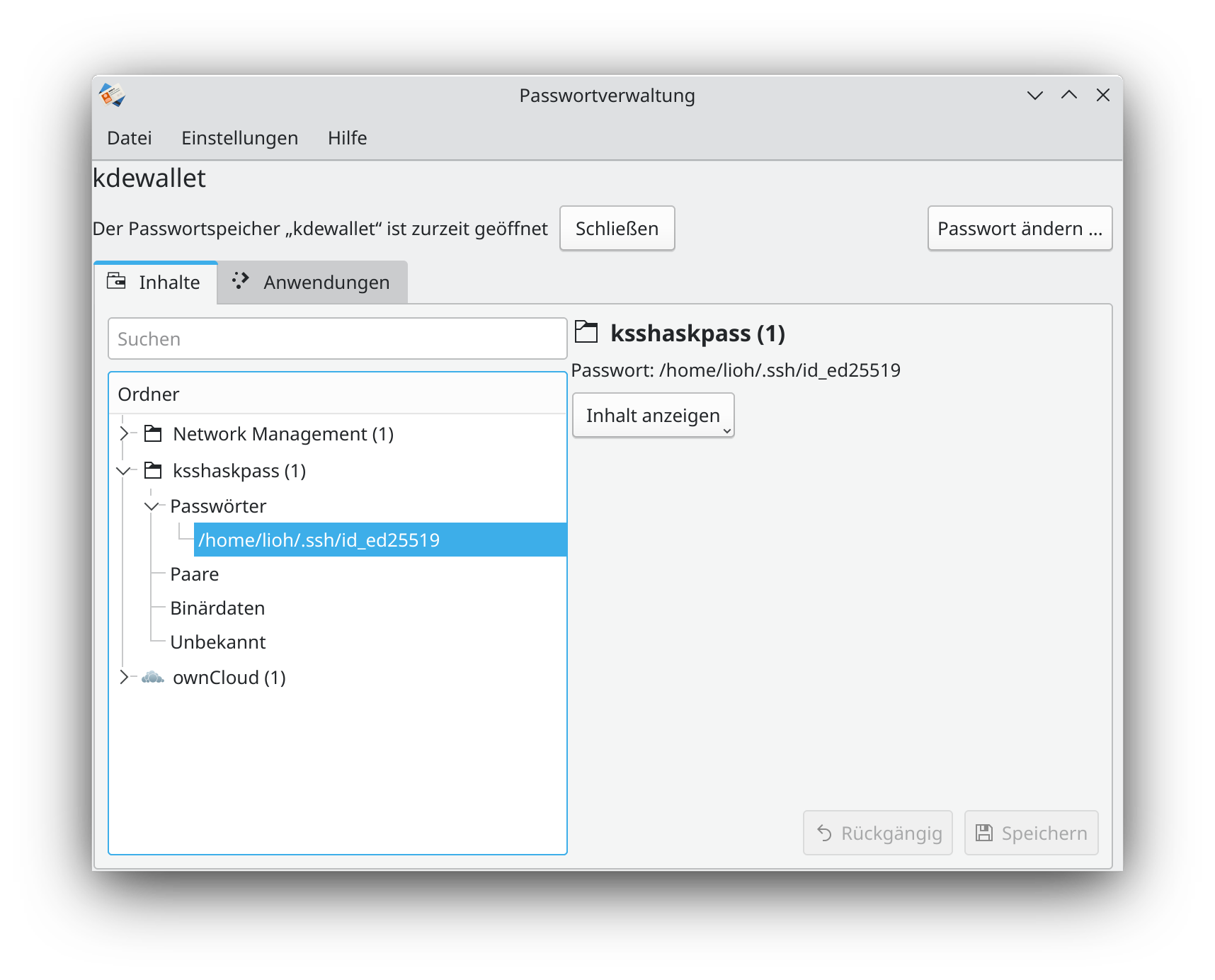The width and height of the screenshot is (1215, 980).
Task: Click the KWalletManager app icon in title bar
Action: [x=112, y=95]
